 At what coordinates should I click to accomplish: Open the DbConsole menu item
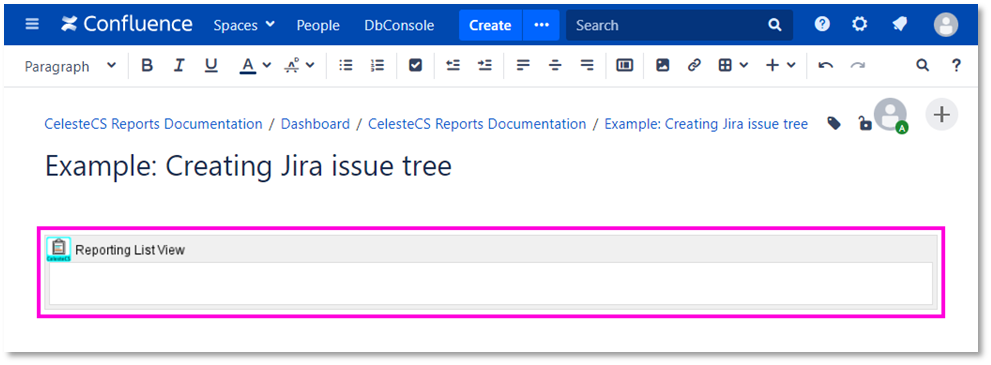click(x=399, y=25)
